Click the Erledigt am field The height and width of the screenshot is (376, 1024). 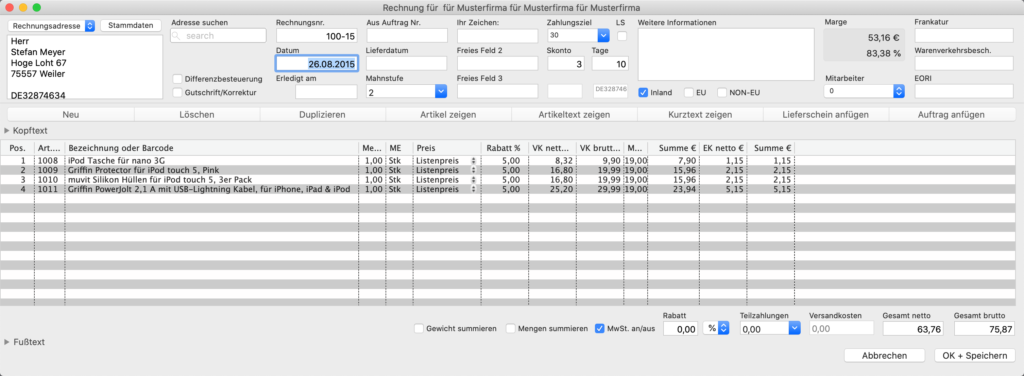pos(326,92)
